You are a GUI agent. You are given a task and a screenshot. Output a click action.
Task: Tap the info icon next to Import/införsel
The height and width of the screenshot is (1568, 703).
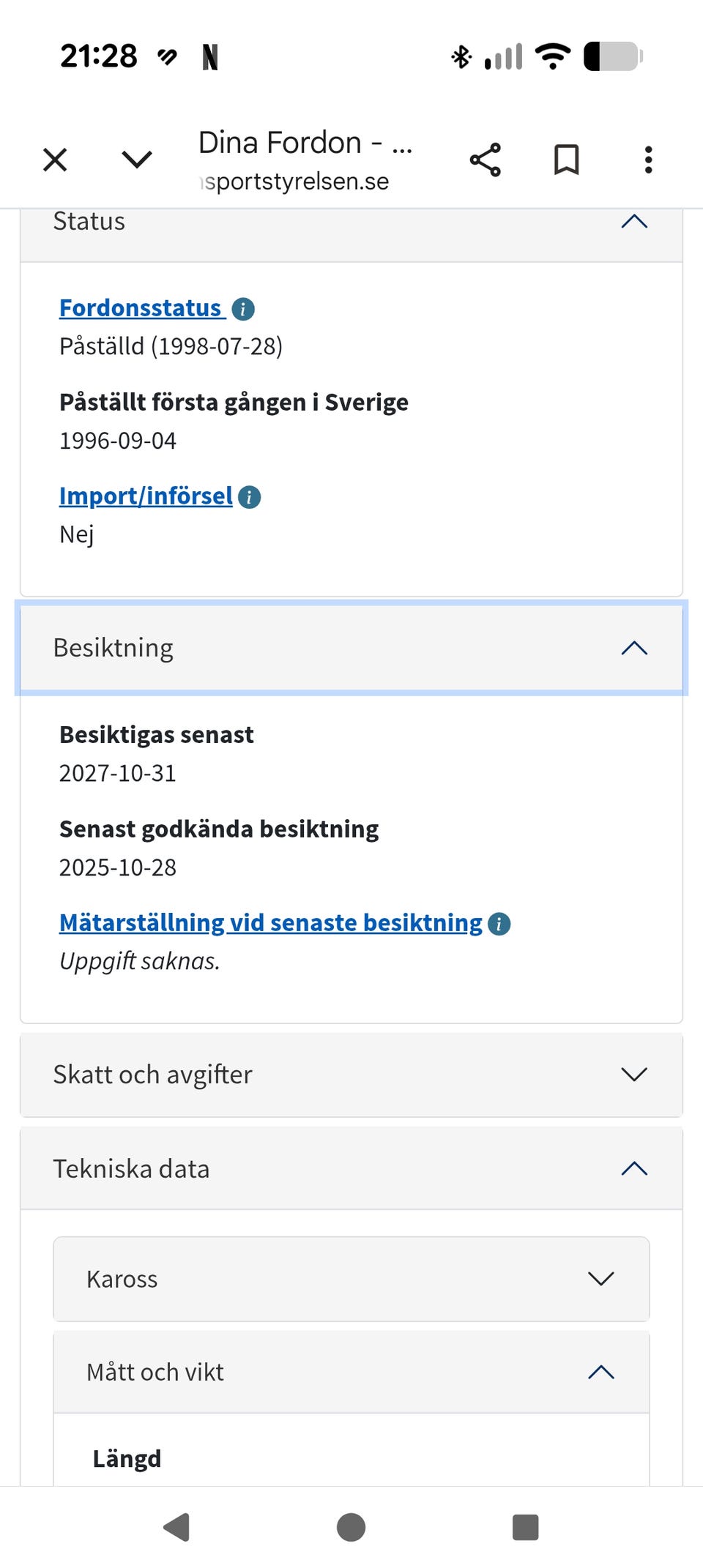(250, 497)
